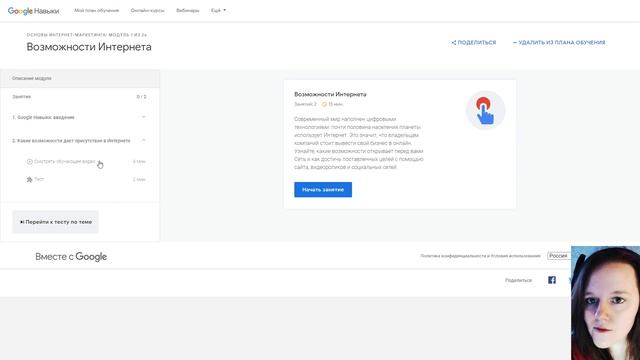Open Вебинары in the top menu

click(x=188, y=11)
